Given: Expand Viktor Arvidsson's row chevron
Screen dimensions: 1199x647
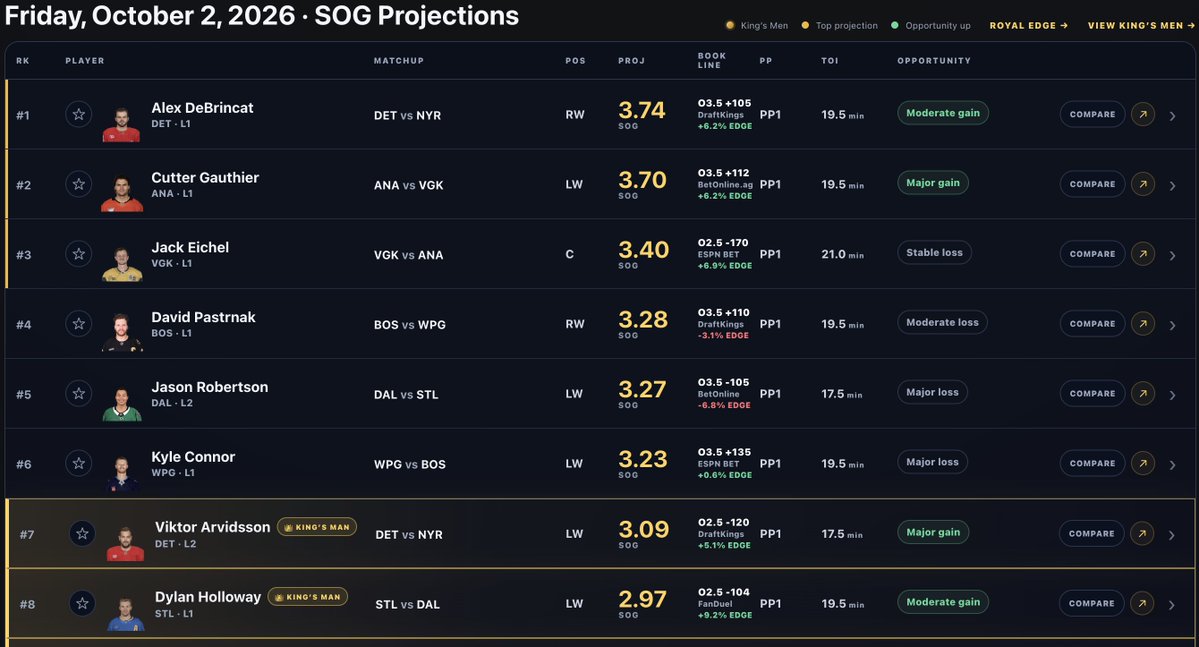Looking at the screenshot, I should (x=1171, y=535).
